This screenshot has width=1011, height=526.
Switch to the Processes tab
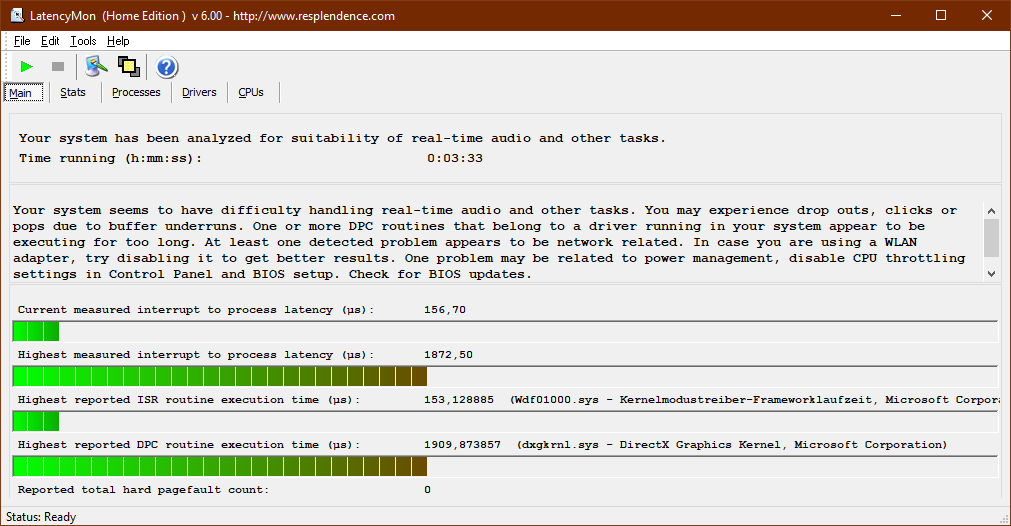click(x=136, y=92)
